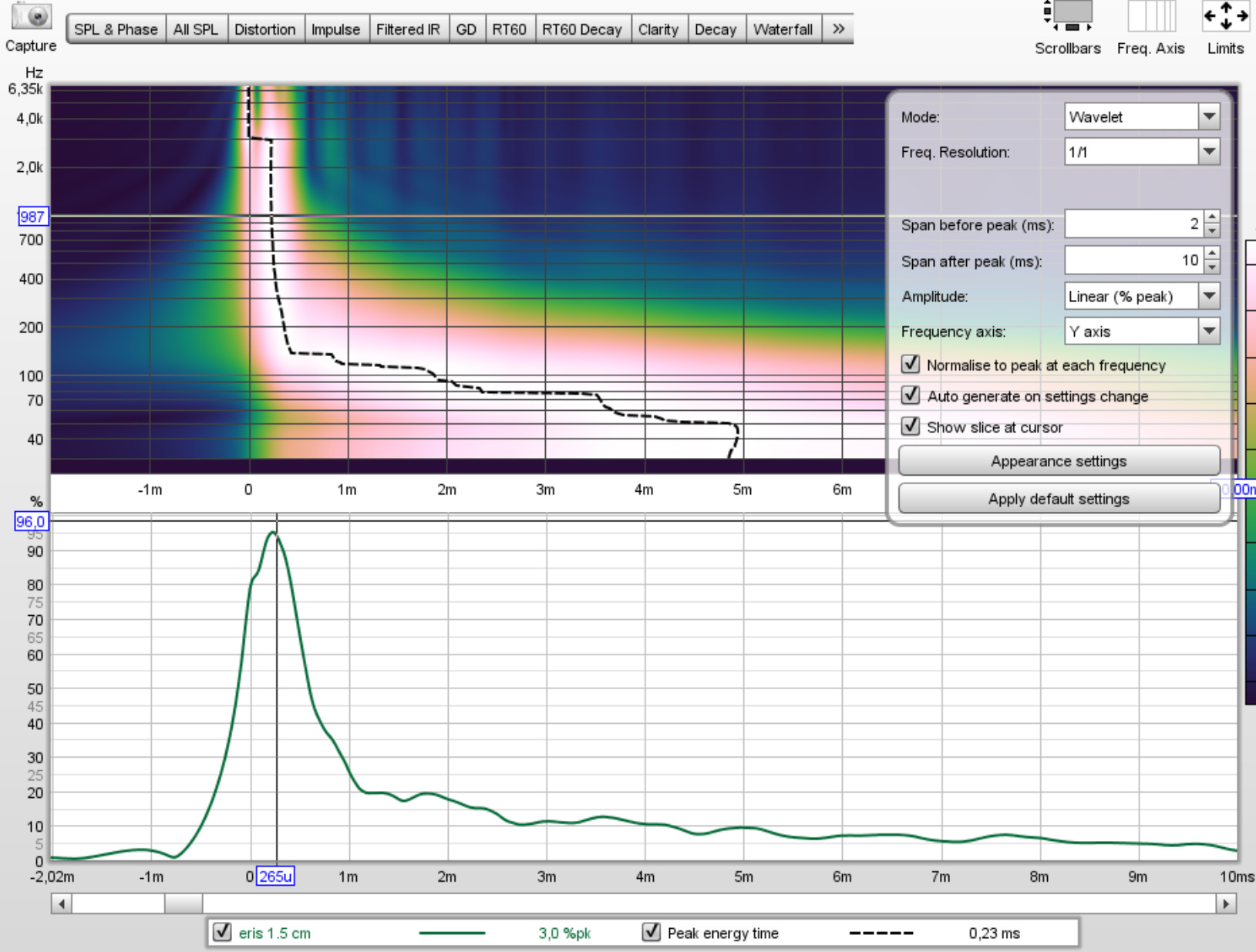1256x952 pixels.
Task: Switch to Decay tab
Action: tap(716, 29)
